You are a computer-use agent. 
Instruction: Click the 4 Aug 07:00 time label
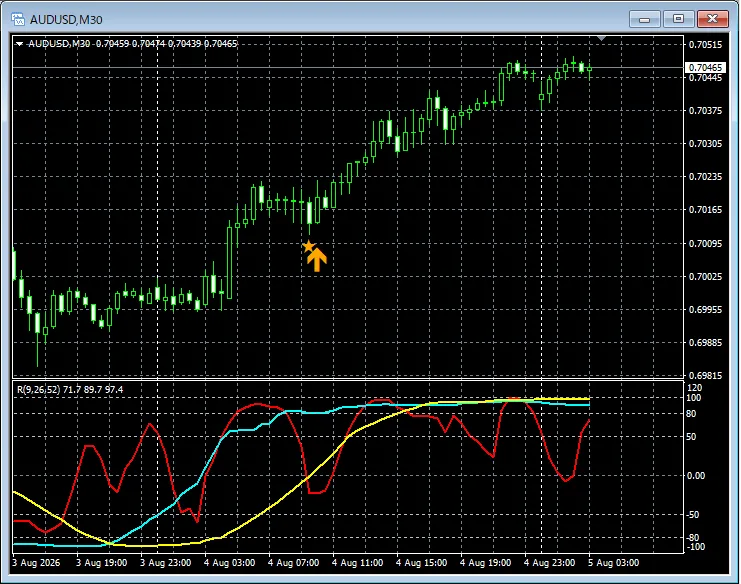(x=293, y=563)
